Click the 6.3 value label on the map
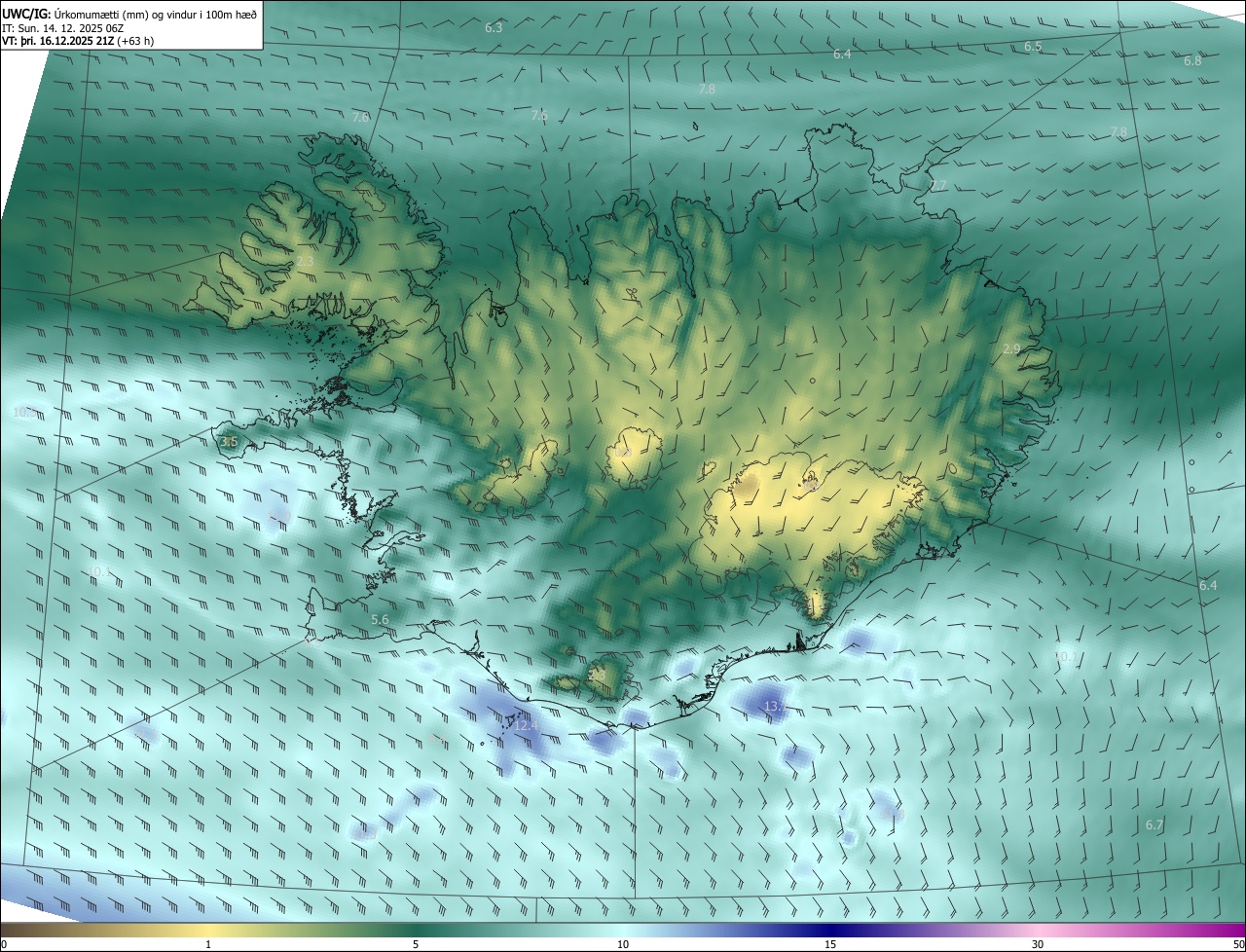This screenshot has width=1246, height=952. (494, 27)
